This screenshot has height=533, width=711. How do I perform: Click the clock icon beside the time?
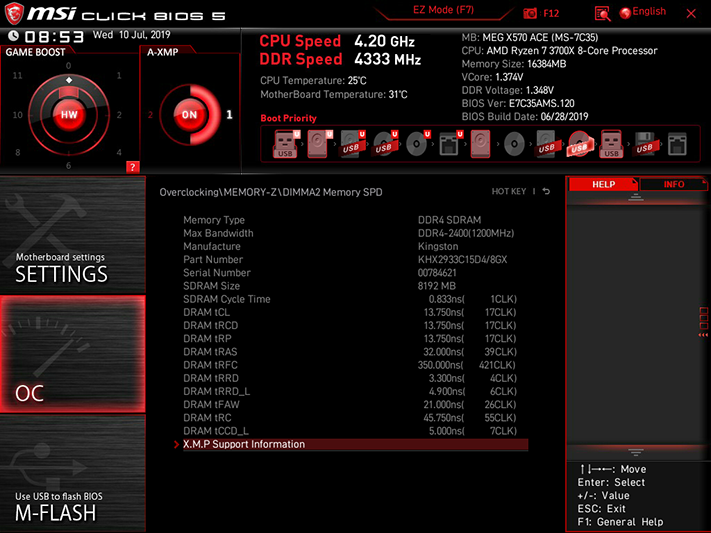(x=14, y=35)
